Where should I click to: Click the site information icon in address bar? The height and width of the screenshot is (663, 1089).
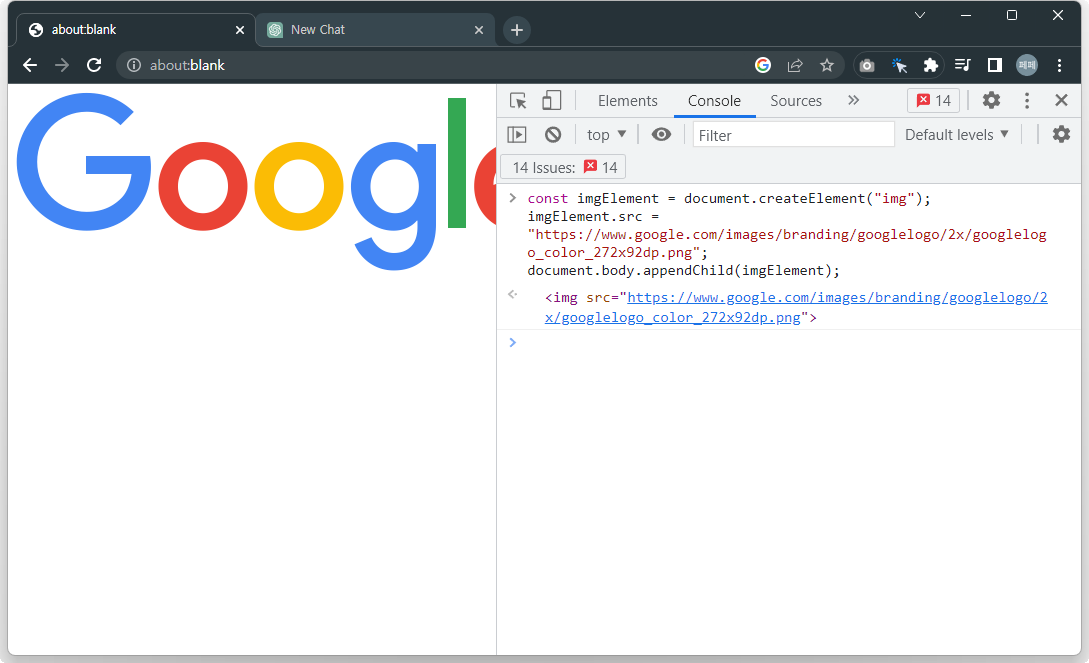click(x=134, y=65)
